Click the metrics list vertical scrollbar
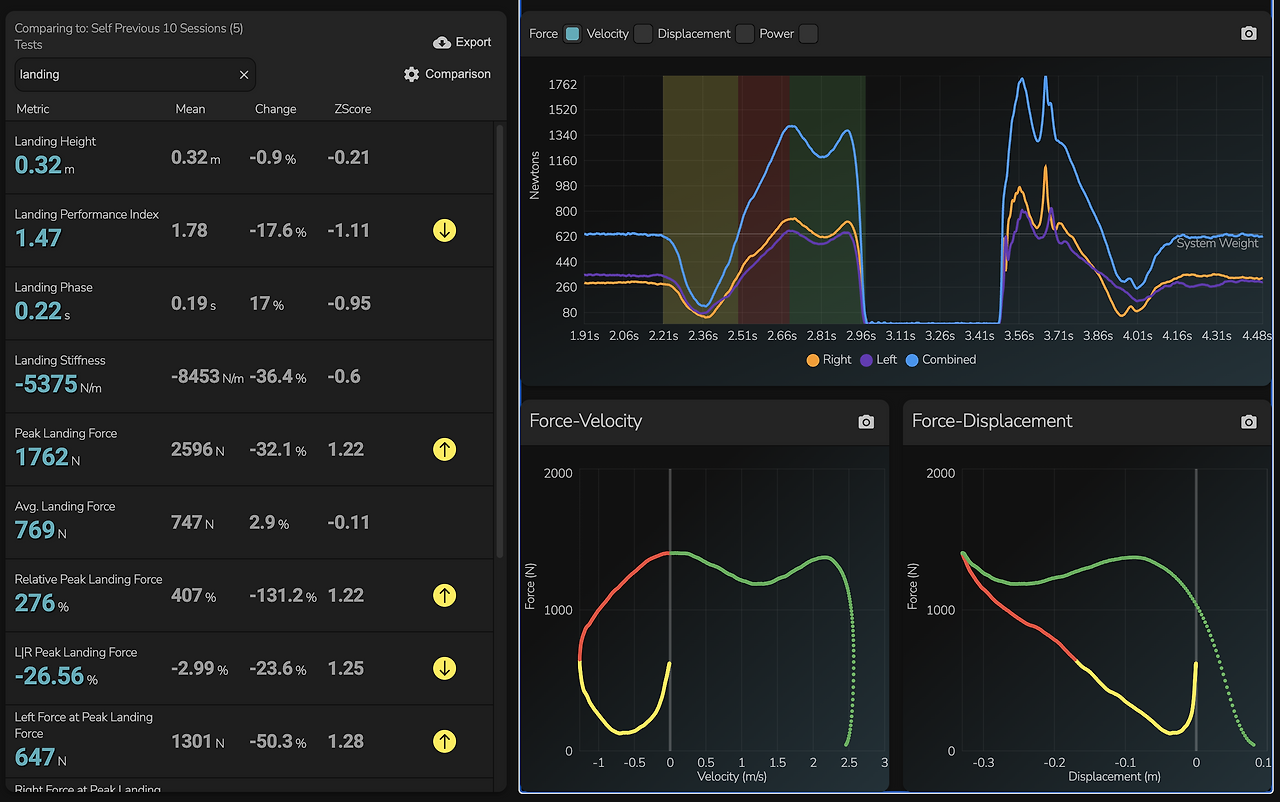Image resolution: width=1280 pixels, height=802 pixels. (500, 340)
